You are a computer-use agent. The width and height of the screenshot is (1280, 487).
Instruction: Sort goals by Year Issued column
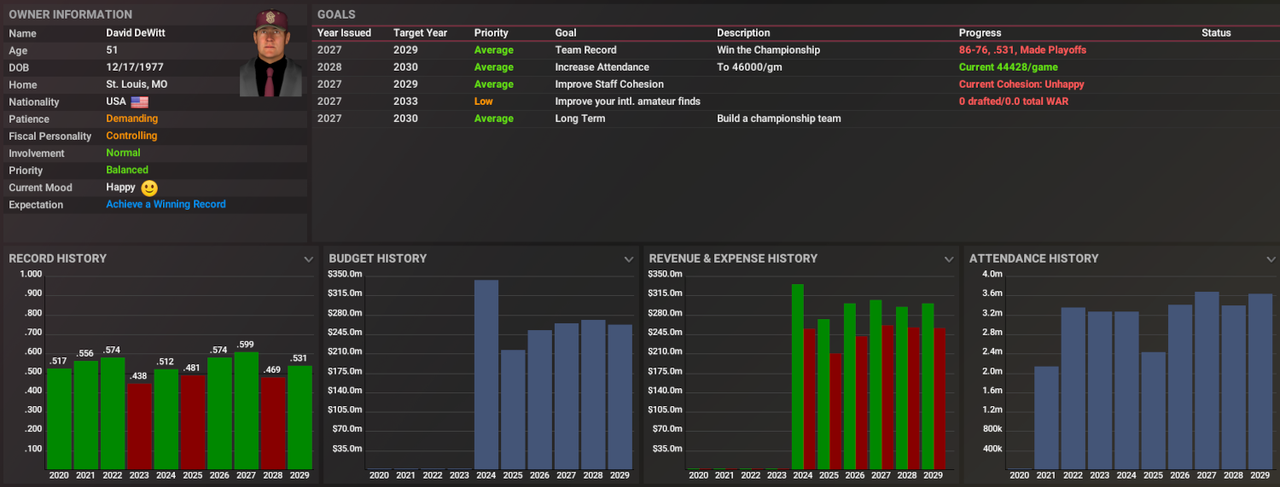[x=344, y=33]
